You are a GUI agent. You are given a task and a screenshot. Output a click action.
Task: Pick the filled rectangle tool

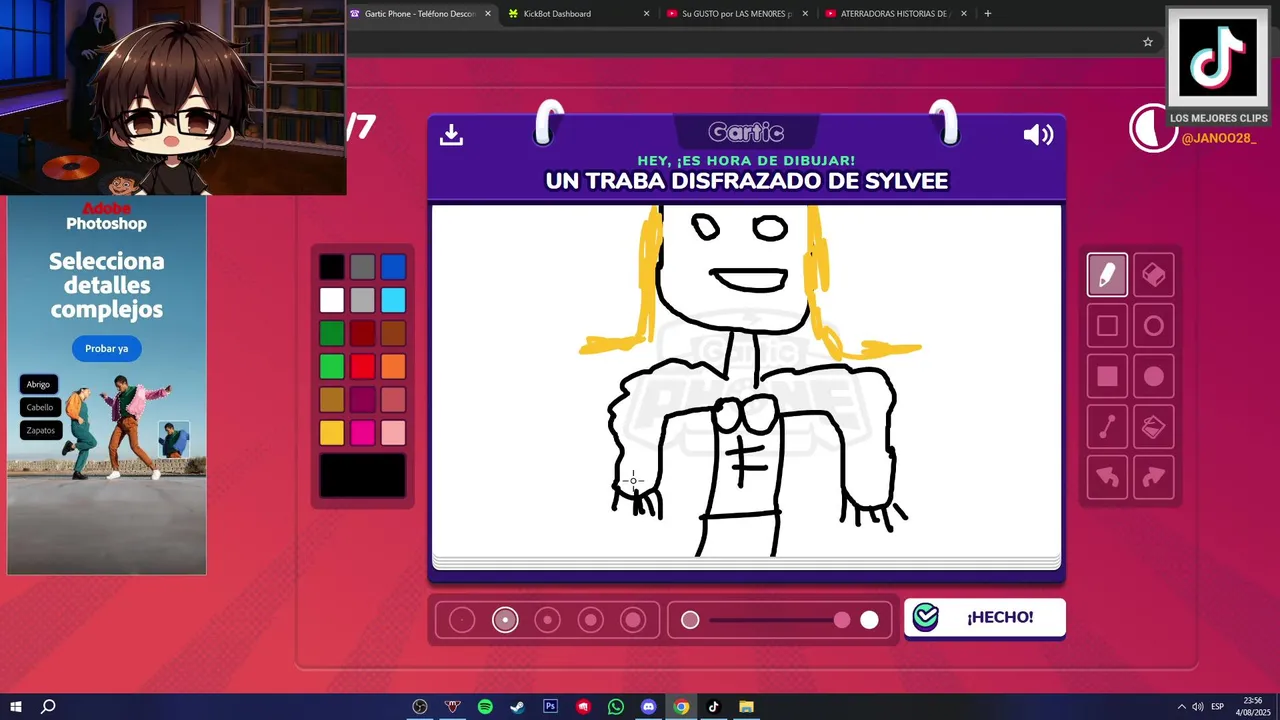coord(1107,376)
